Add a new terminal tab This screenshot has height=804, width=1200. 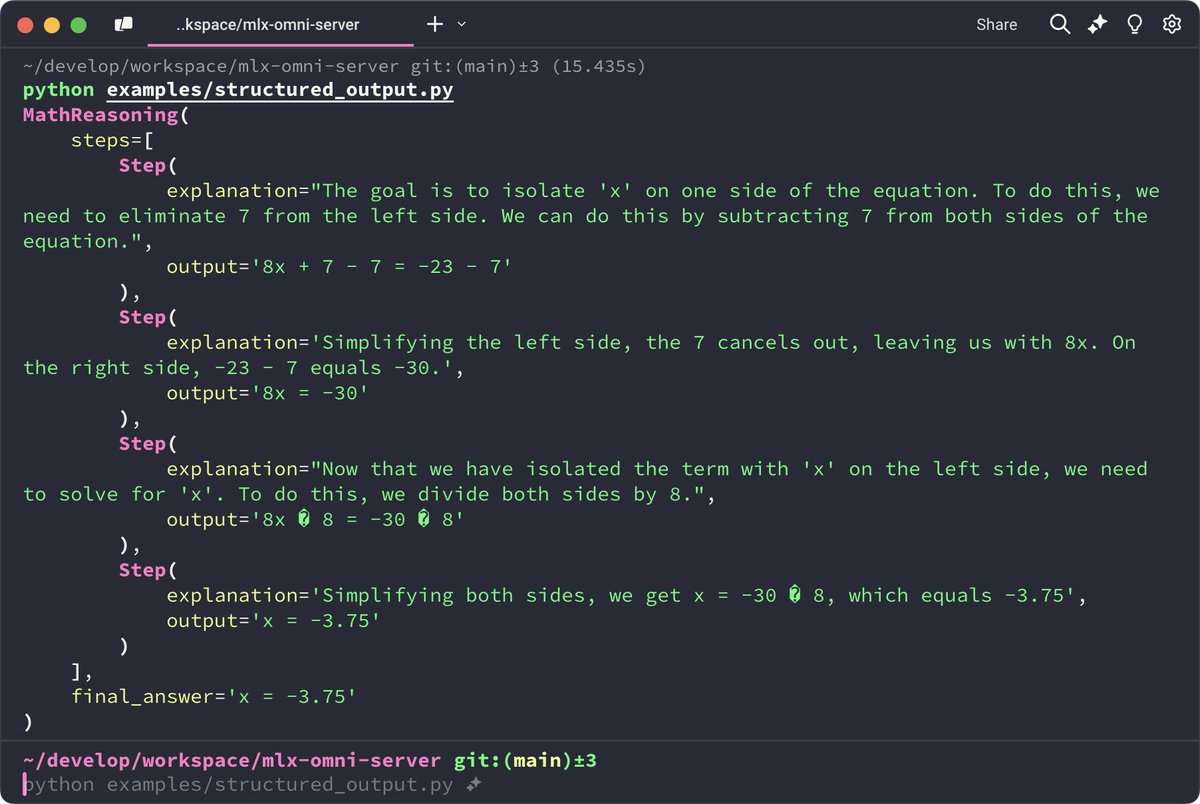(435, 24)
